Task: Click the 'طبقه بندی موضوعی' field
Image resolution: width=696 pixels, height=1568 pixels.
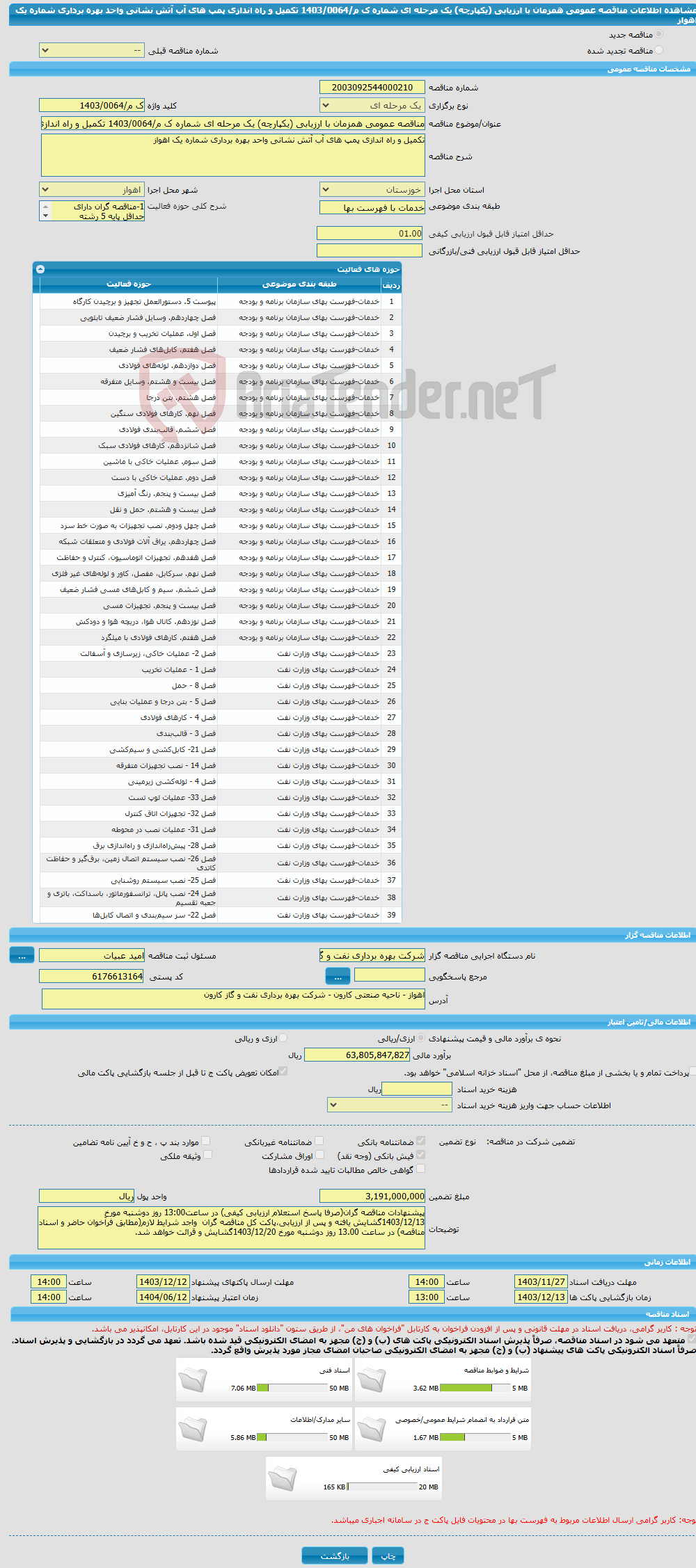Action: tap(372, 207)
